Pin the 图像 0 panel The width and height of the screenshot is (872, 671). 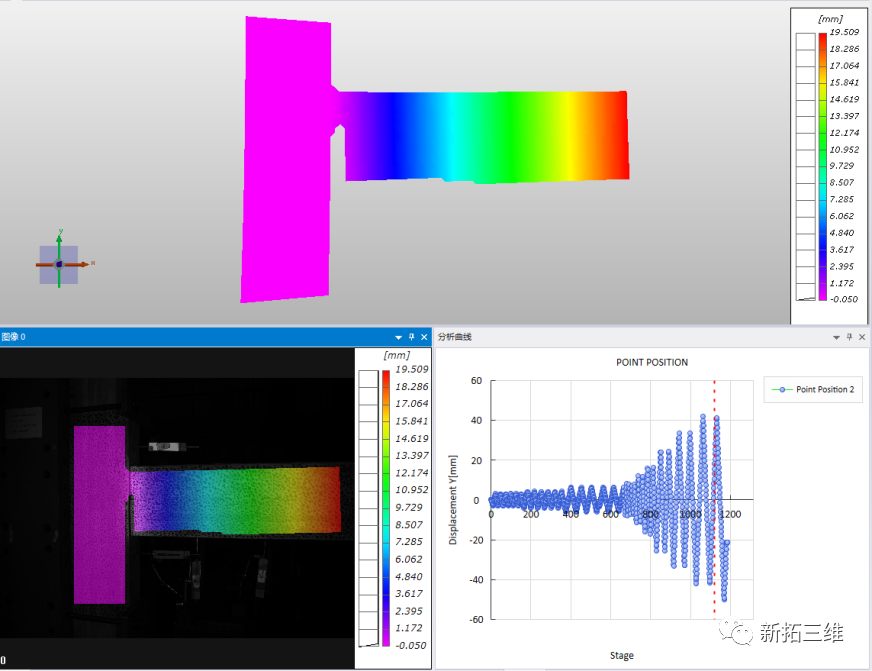412,337
